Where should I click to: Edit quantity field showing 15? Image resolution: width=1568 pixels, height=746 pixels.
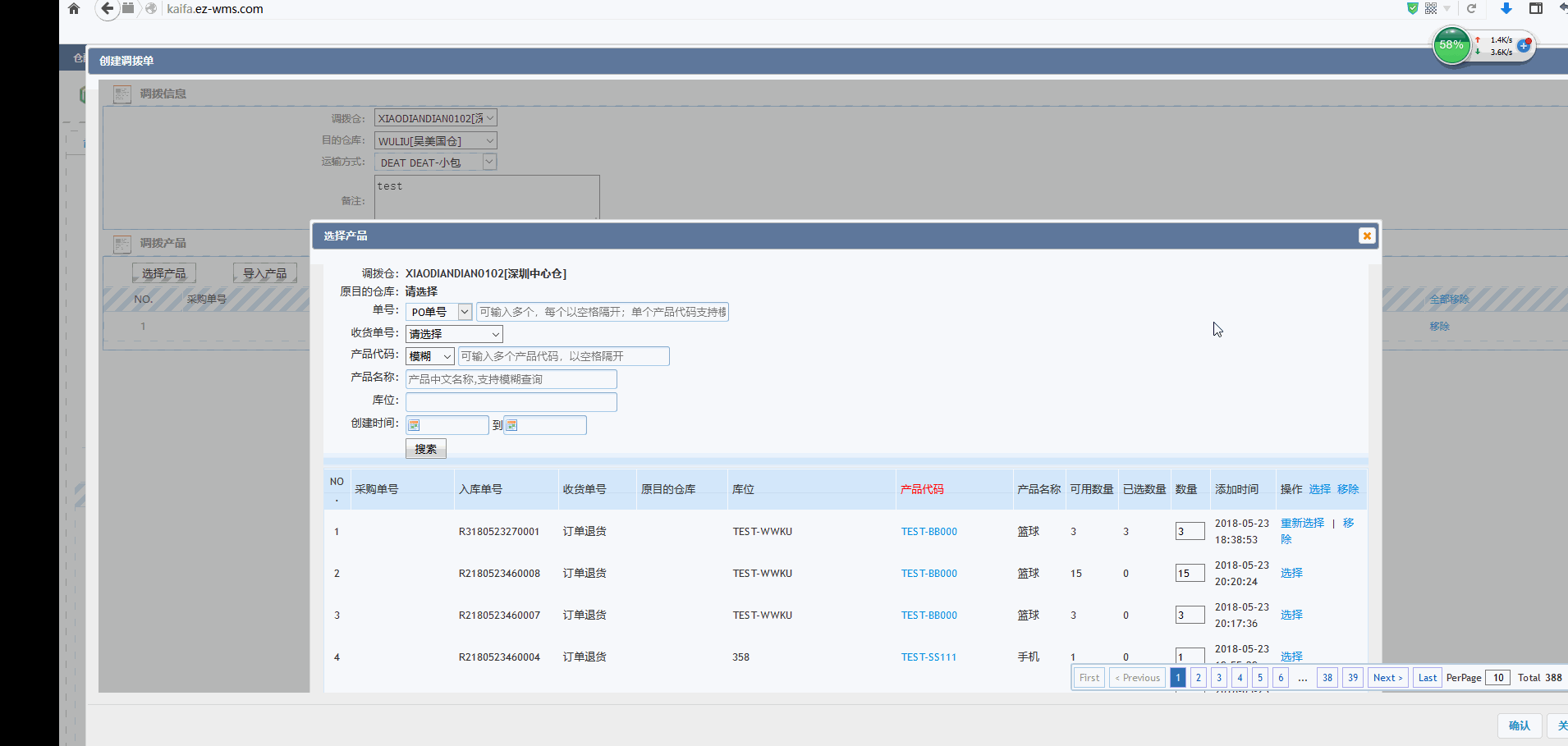pos(1190,574)
